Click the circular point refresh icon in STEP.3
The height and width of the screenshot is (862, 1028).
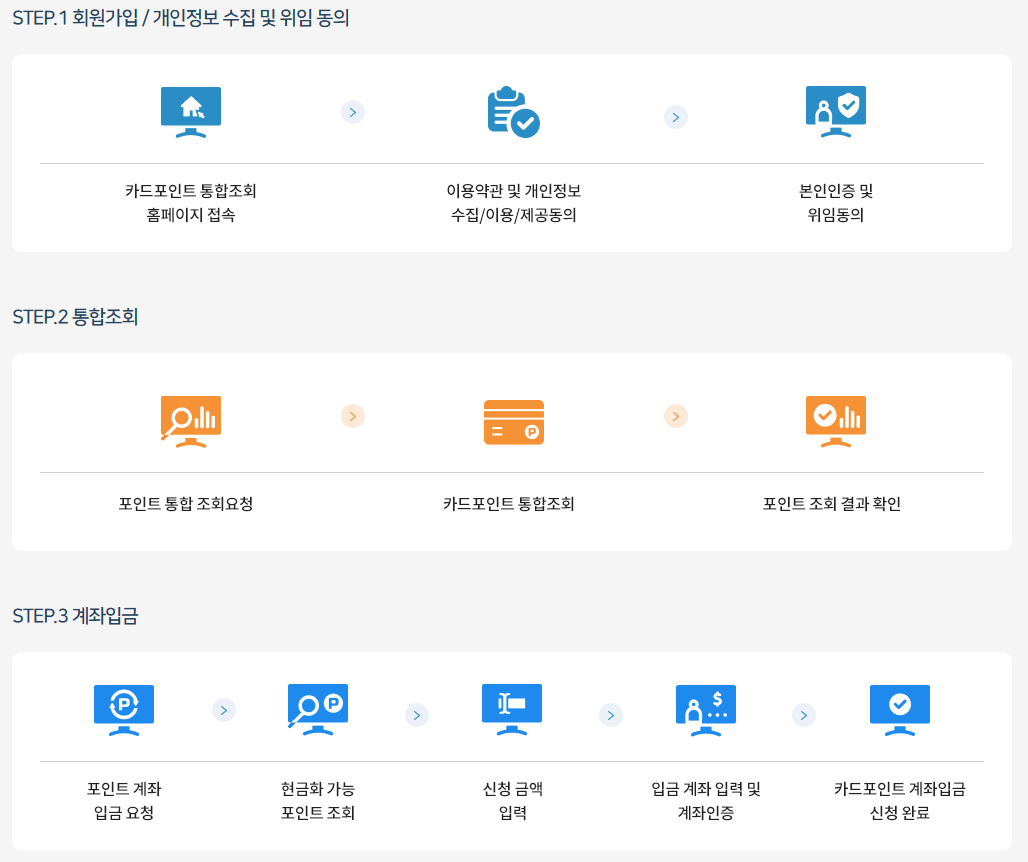coord(123,710)
